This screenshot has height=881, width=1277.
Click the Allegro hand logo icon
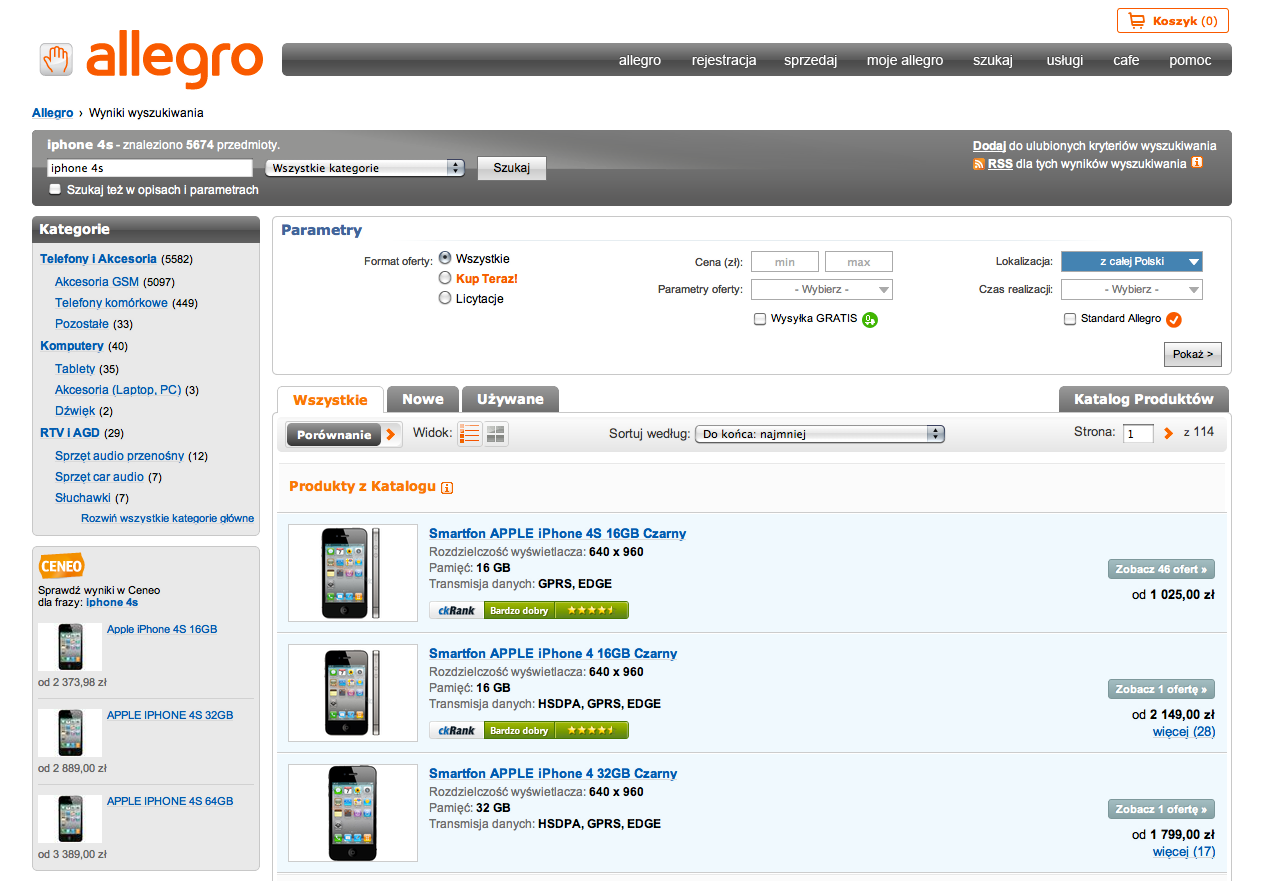(57, 59)
